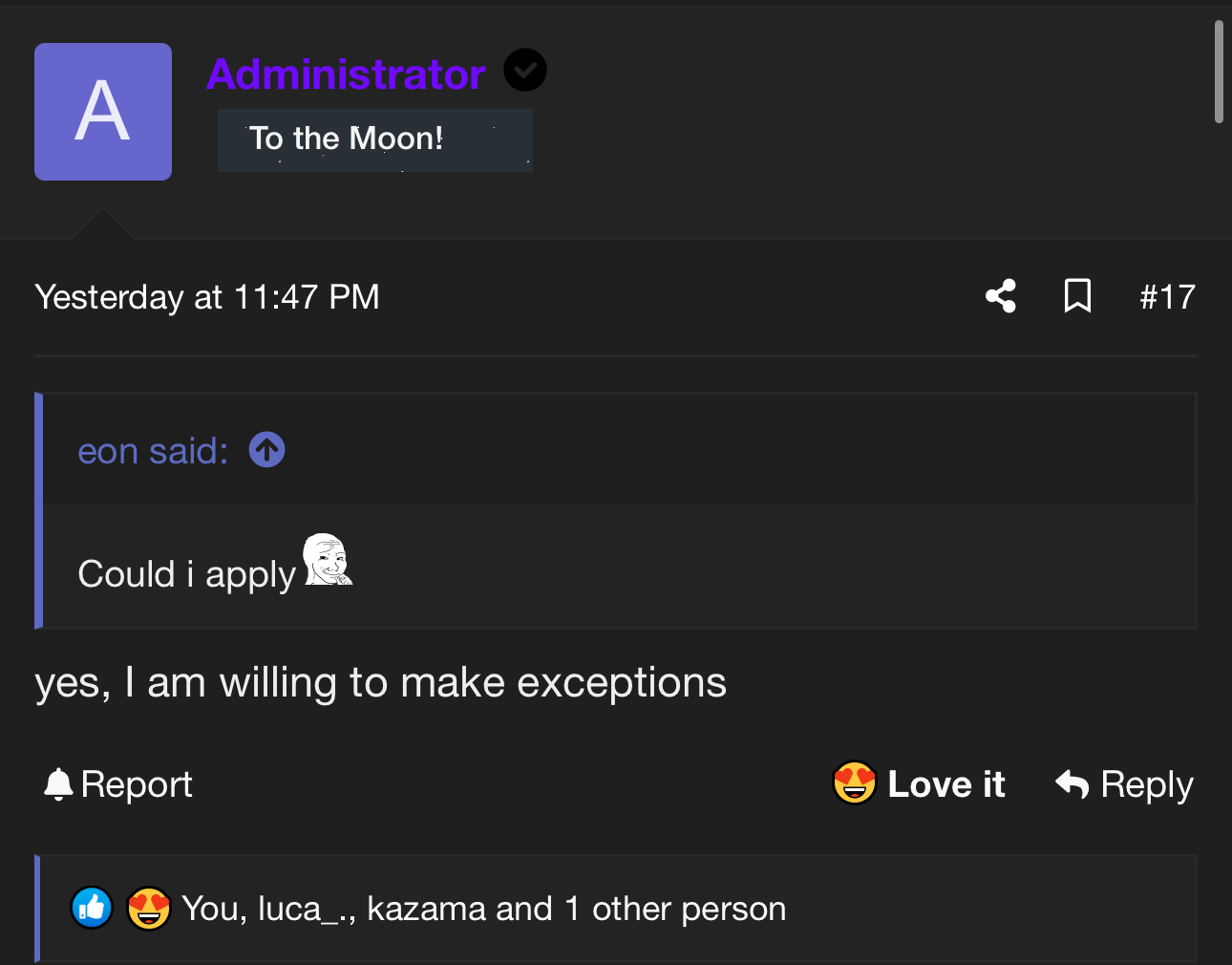
Task: Open the post permalink #17
Action: (1167, 297)
